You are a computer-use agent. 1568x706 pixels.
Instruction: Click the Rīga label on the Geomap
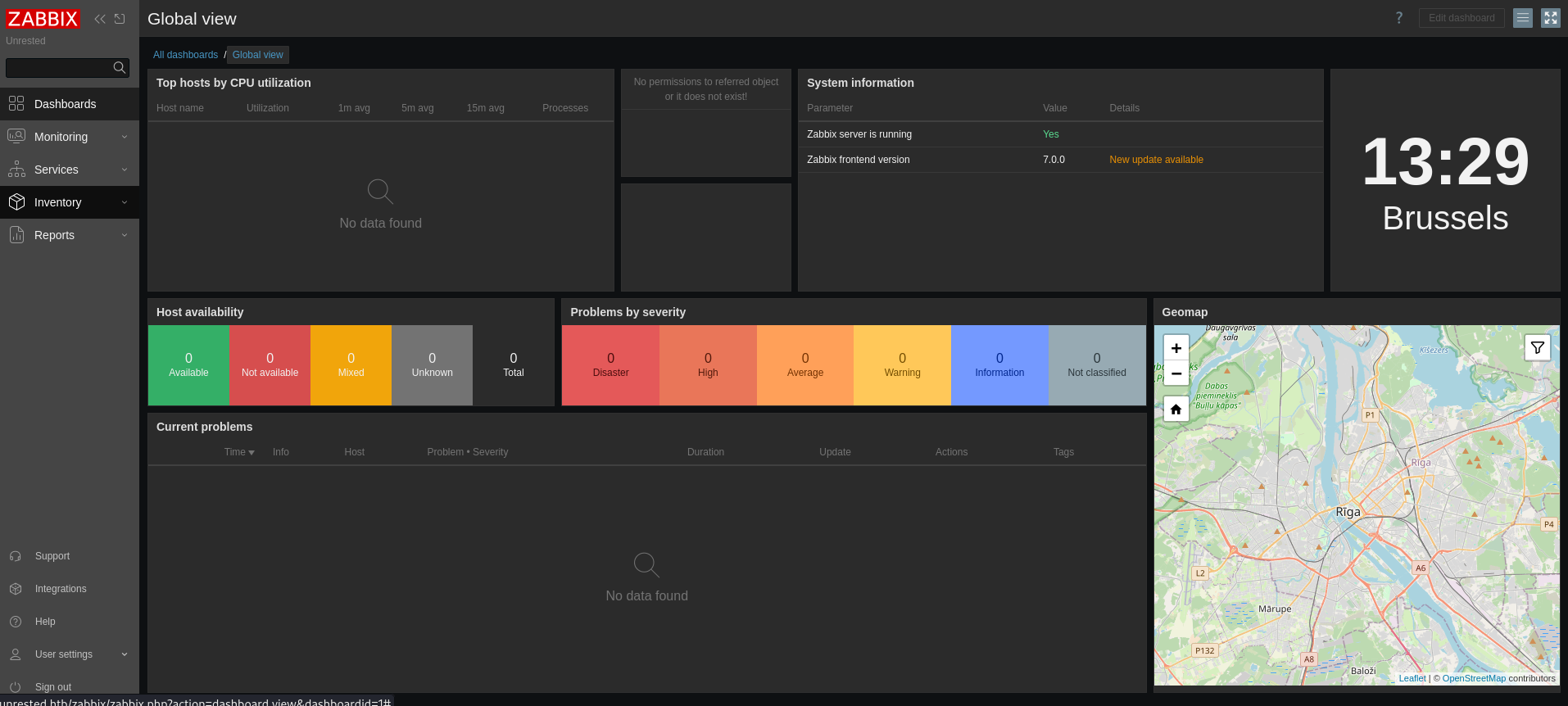click(1348, 512)
